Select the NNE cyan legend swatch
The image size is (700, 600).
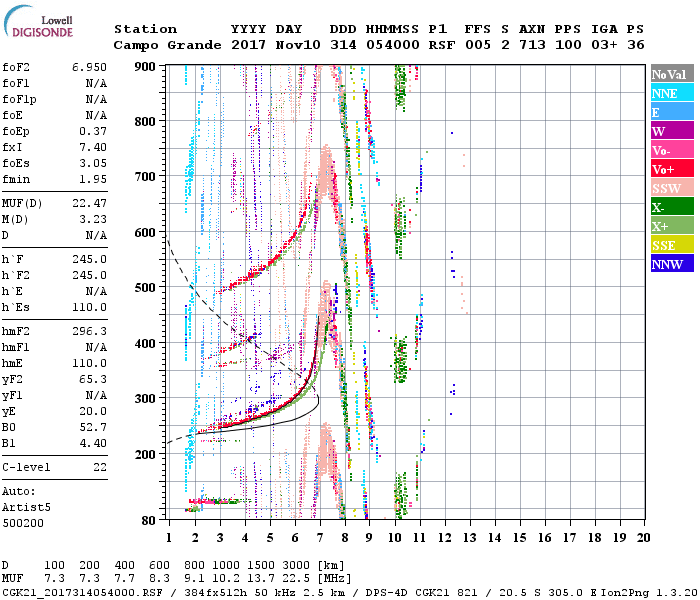[671, 93]
